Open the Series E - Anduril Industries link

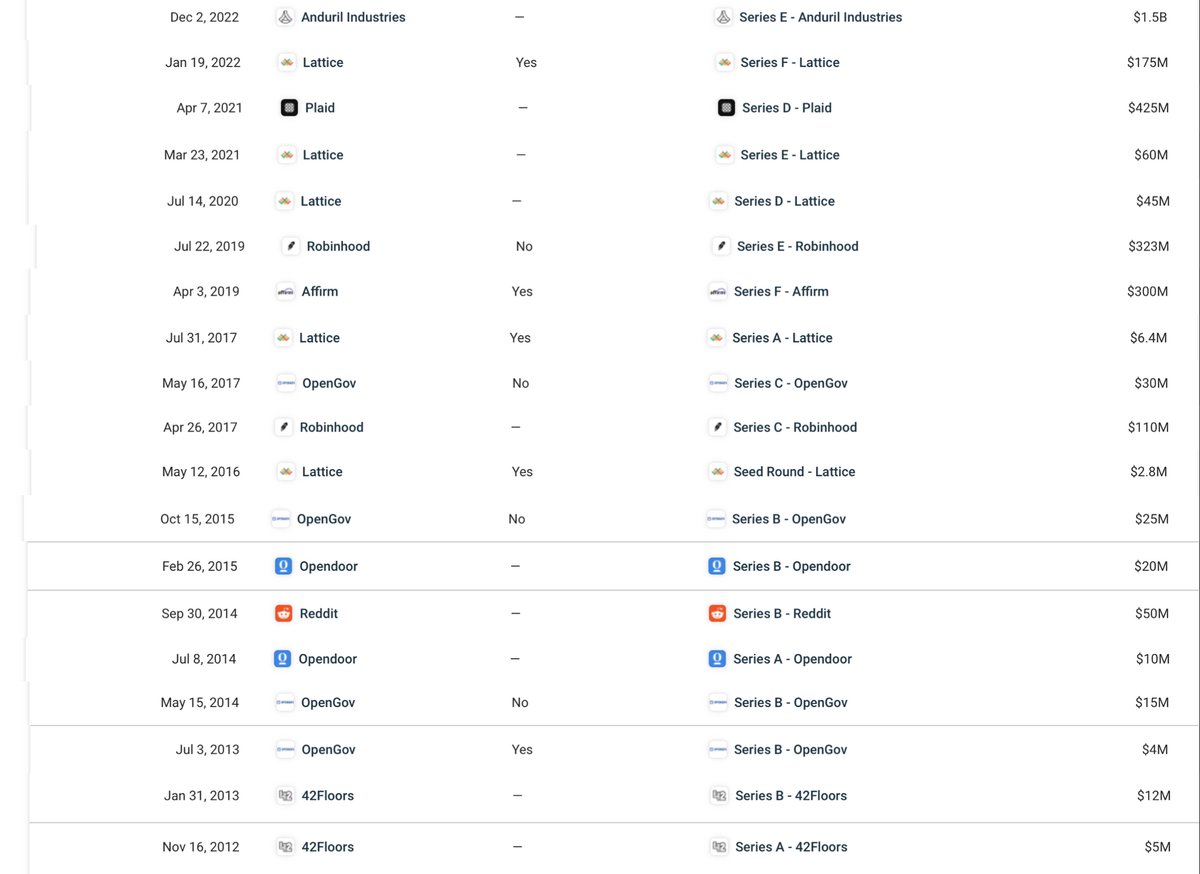(820, 17)
